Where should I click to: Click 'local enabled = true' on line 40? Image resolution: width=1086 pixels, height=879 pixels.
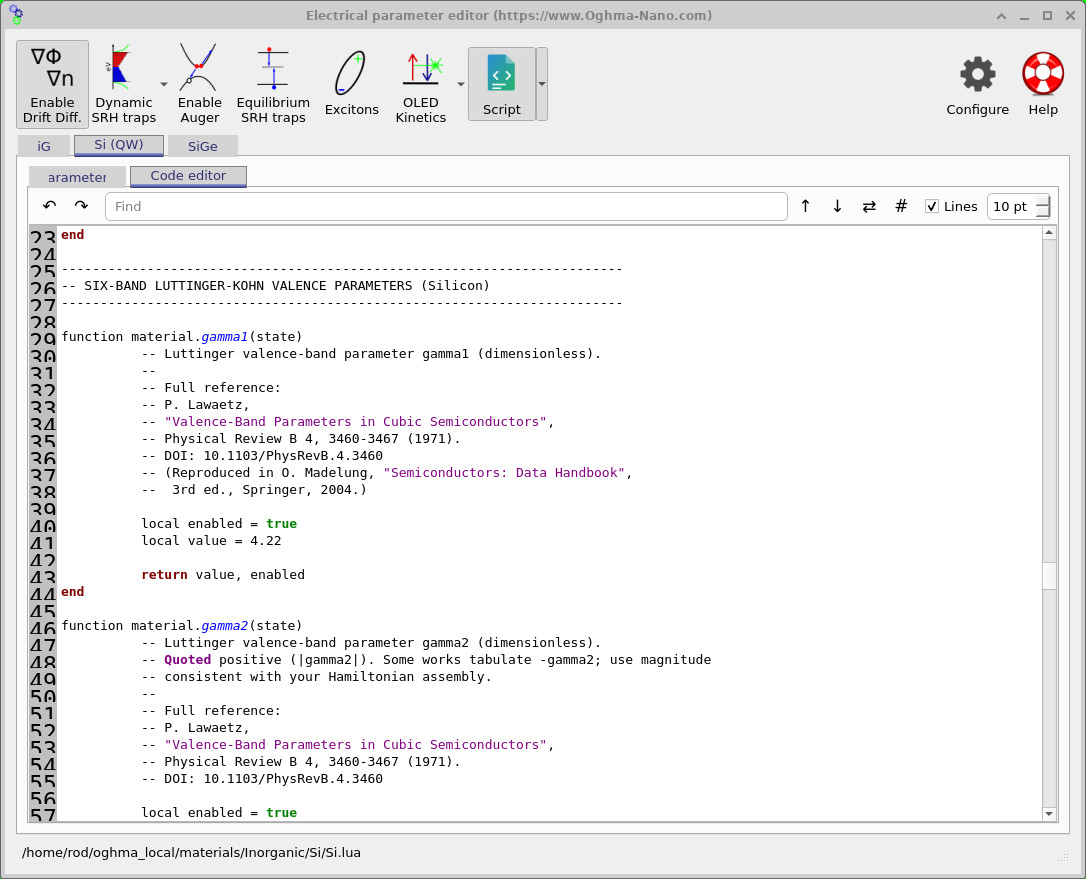(219, 524)
